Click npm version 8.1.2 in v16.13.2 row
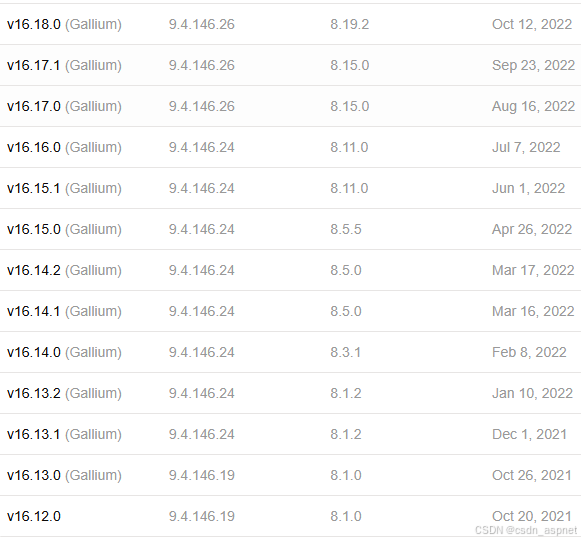 pyautogui.click(x=346, y=394)
